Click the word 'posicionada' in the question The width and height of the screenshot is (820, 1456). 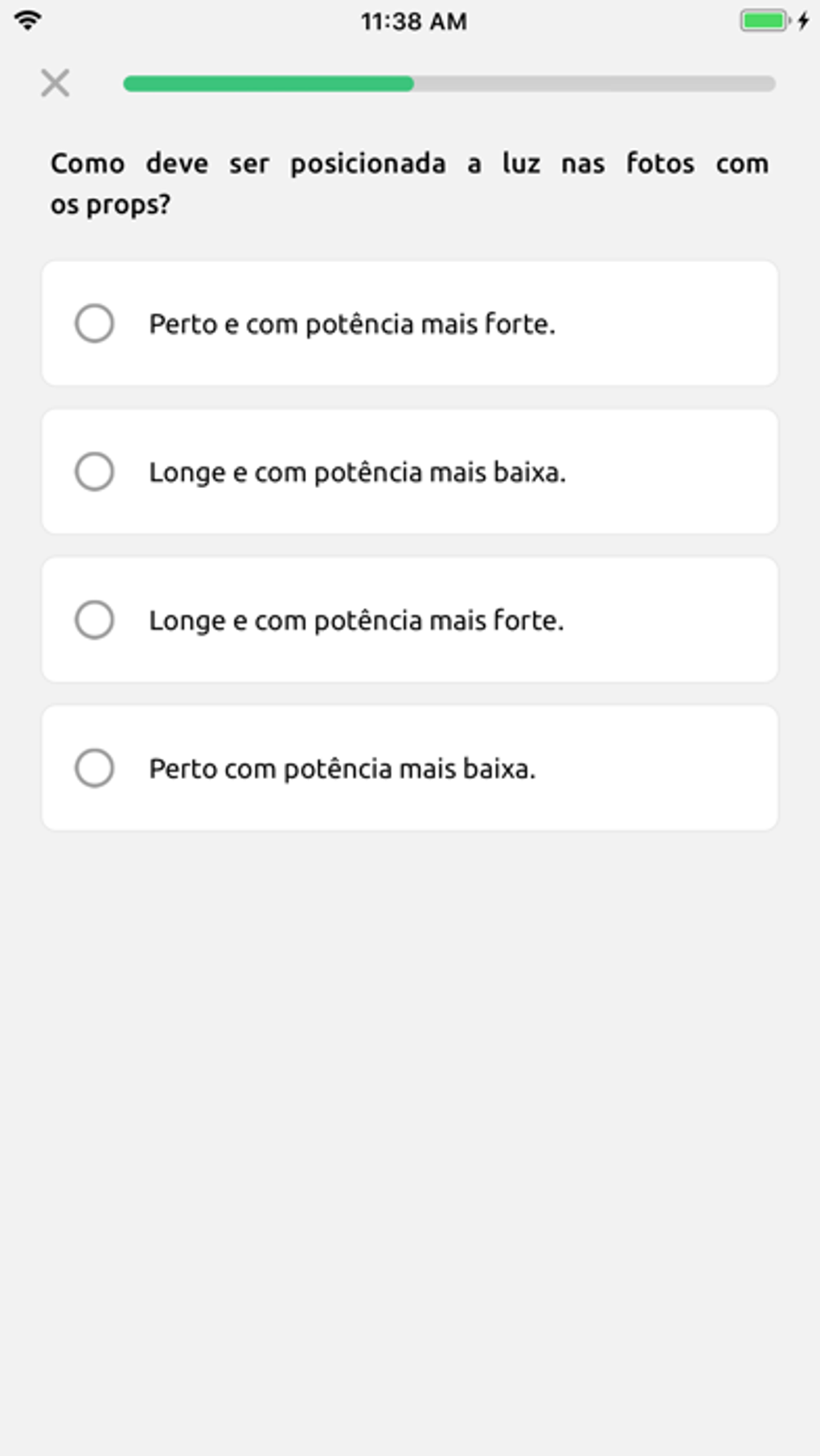(367, 164)
